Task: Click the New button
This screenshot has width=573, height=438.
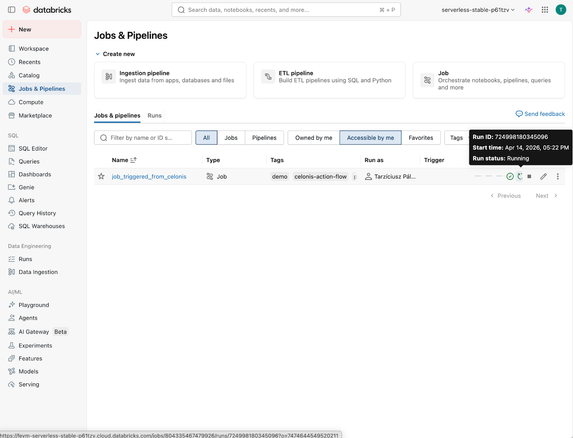Action: (x=42, y=29)
